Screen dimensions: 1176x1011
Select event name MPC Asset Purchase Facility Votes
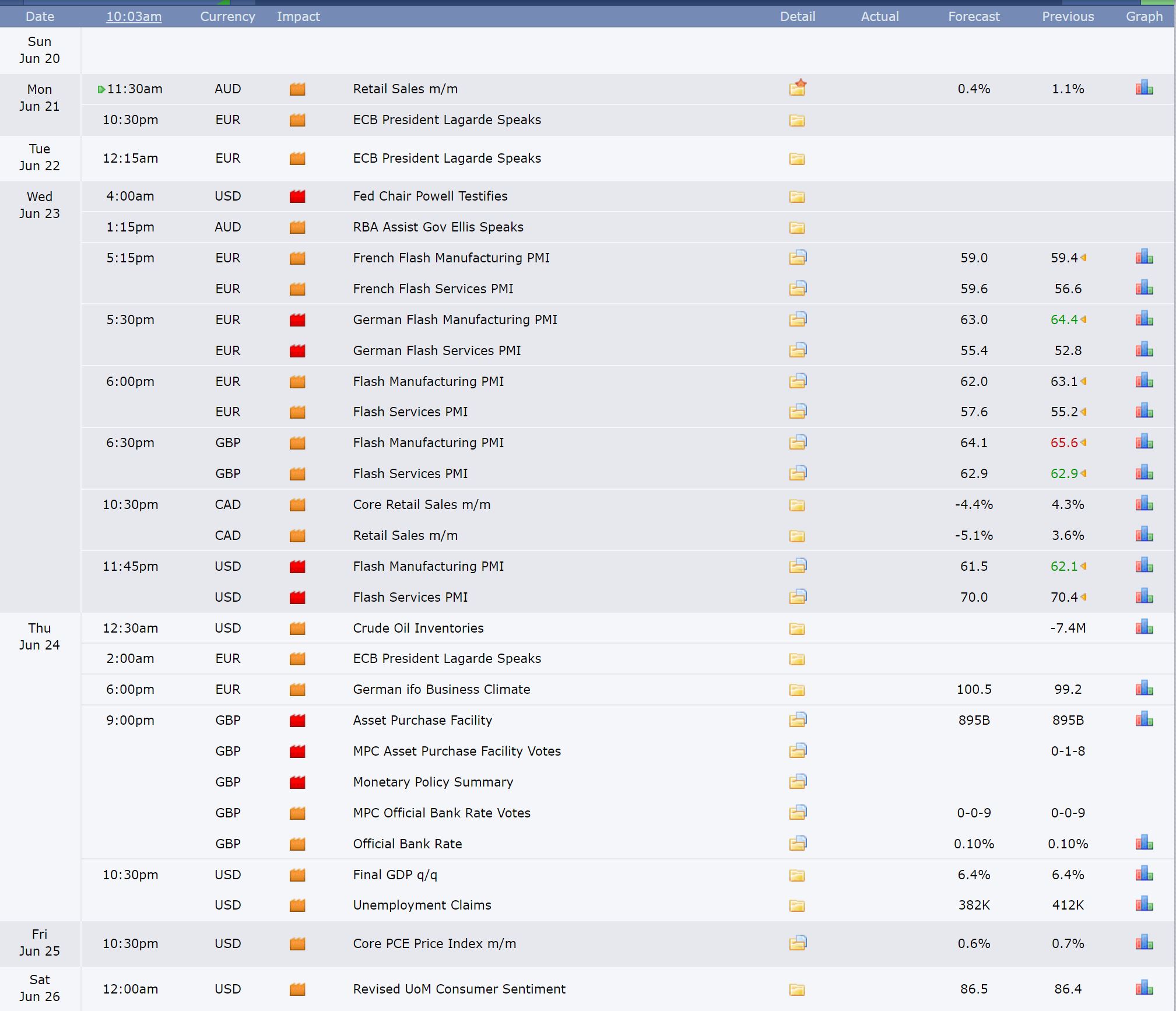coord(457,751)
